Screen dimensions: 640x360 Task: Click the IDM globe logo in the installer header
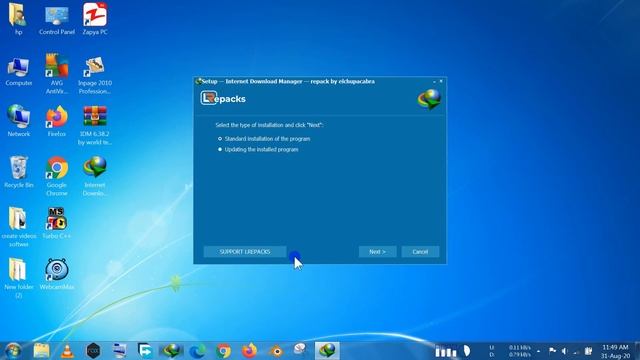429,99
